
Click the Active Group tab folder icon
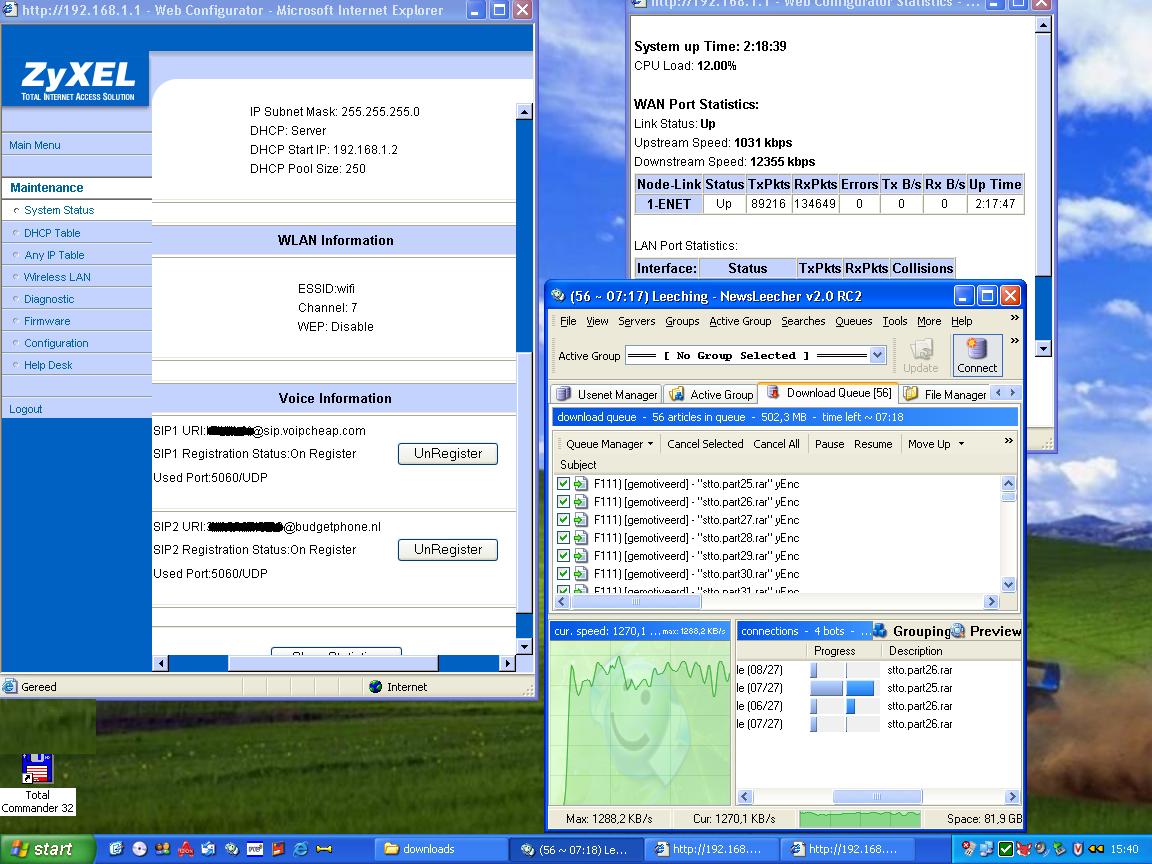click(x=677, y=394)
